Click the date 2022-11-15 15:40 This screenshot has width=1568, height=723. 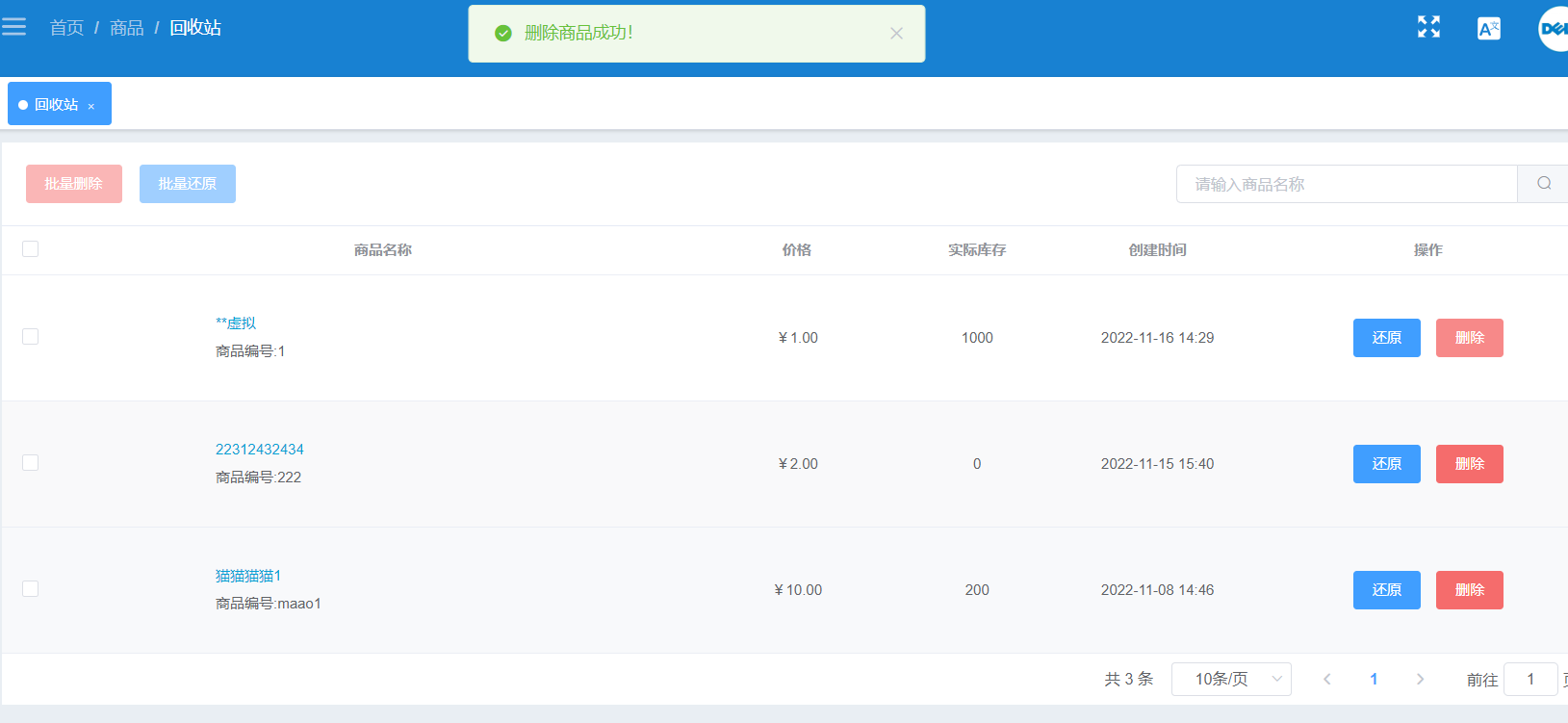pyautogui.click(x=1158, y=464)
